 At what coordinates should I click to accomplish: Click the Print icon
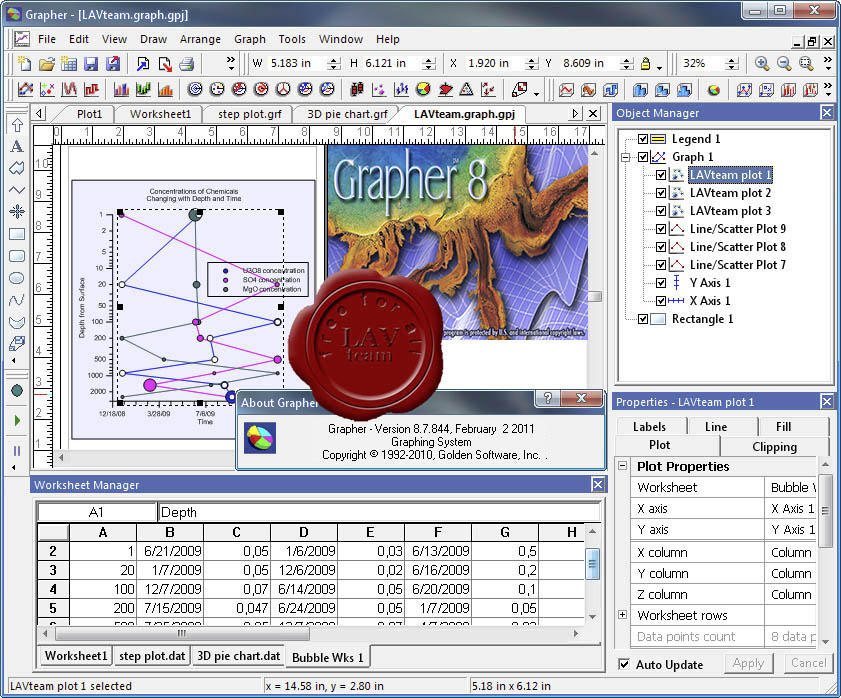click(187, 63)
